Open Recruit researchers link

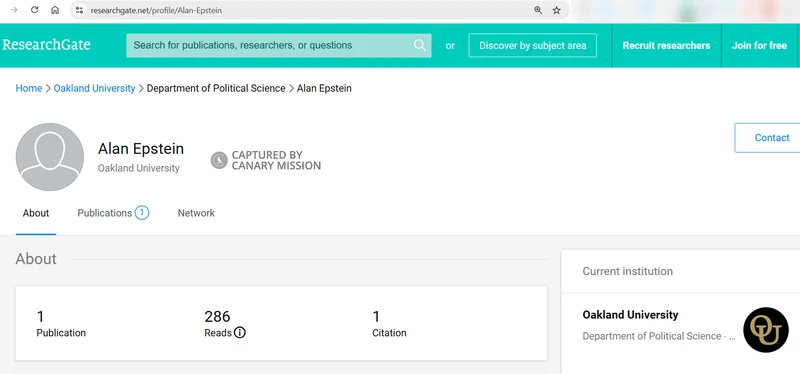[x=666, y=45]
